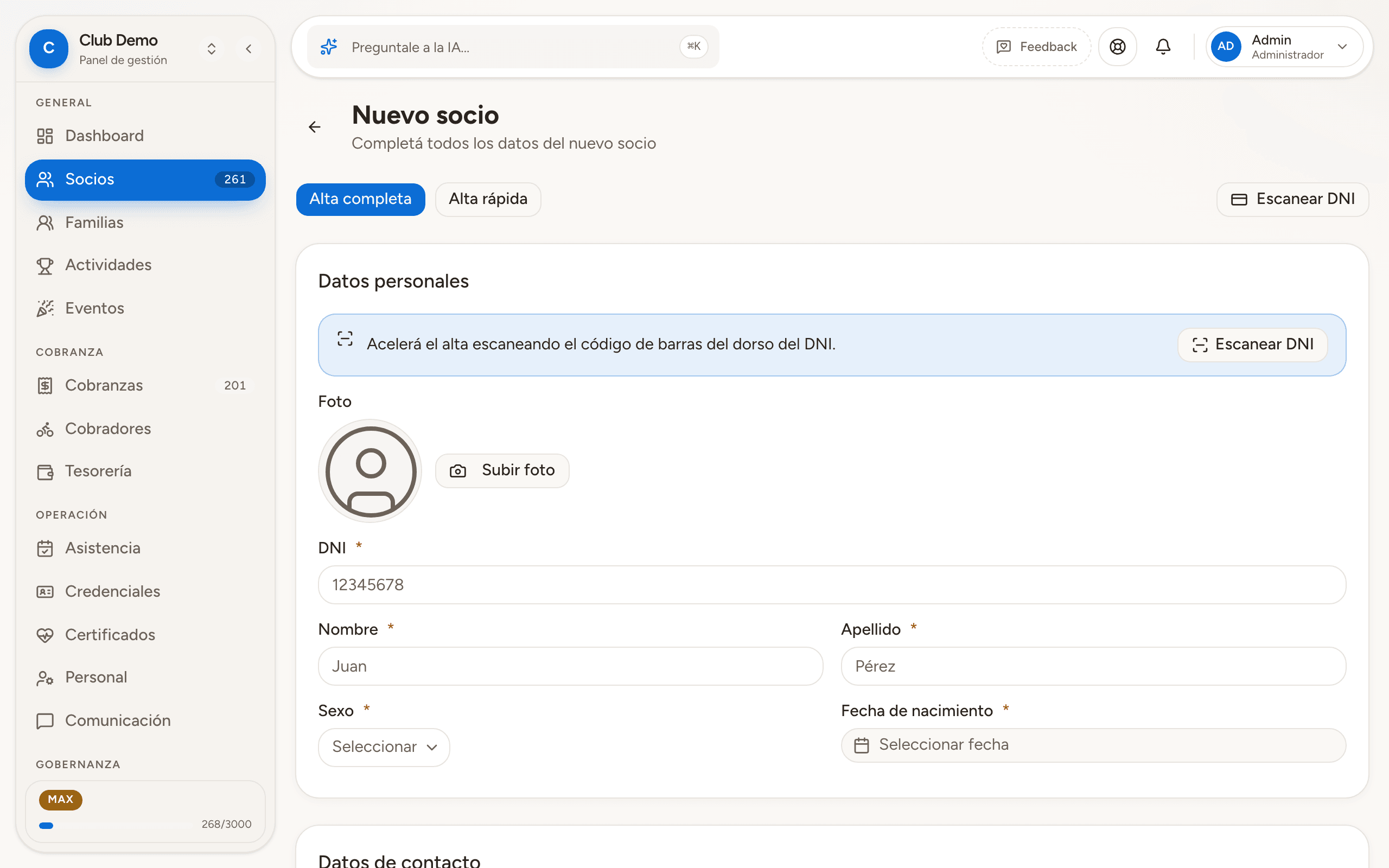Click the Actividades trophy icon
1389x868 pixels.
point(45,266)
